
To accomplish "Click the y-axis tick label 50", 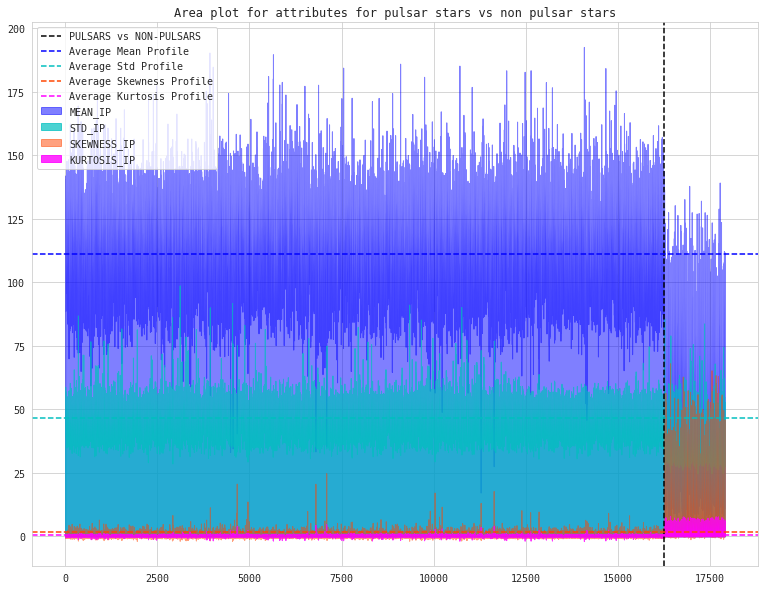I will [x=19, y=411].
